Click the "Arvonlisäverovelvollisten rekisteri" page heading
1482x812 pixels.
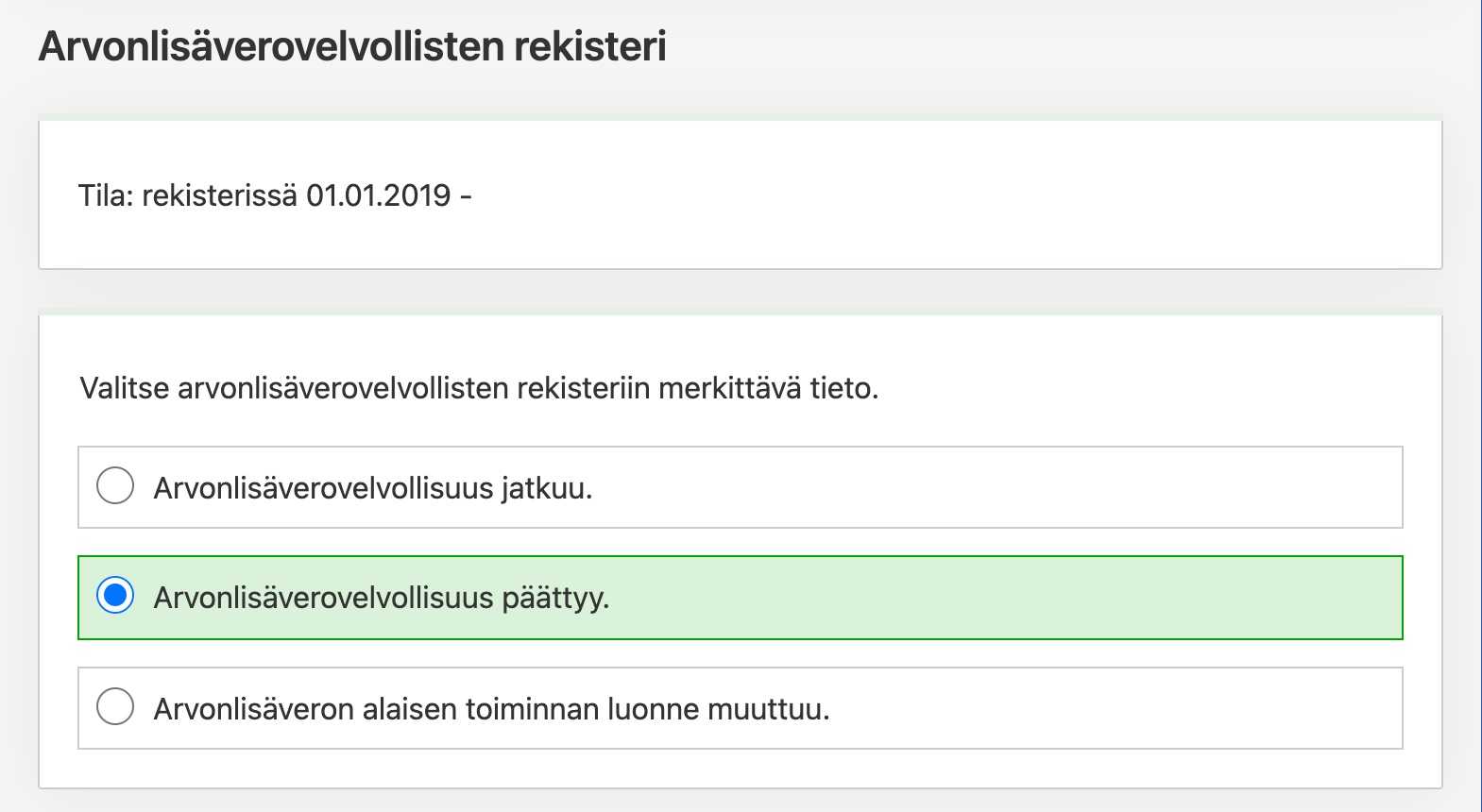click(351, 46)
